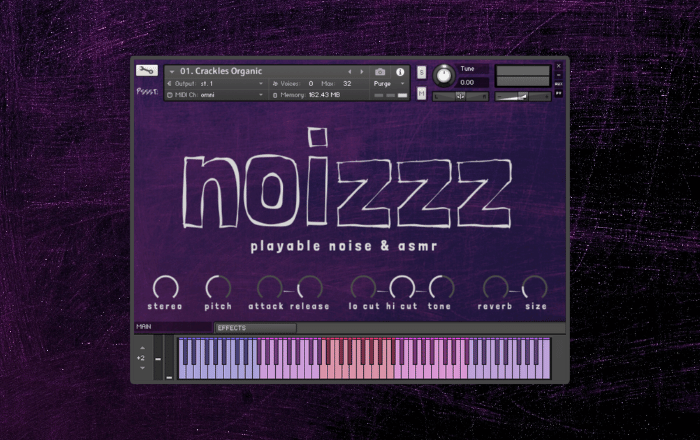Click the tone knob
Viewport: 700px width, 440px height.
coord(442,287)
